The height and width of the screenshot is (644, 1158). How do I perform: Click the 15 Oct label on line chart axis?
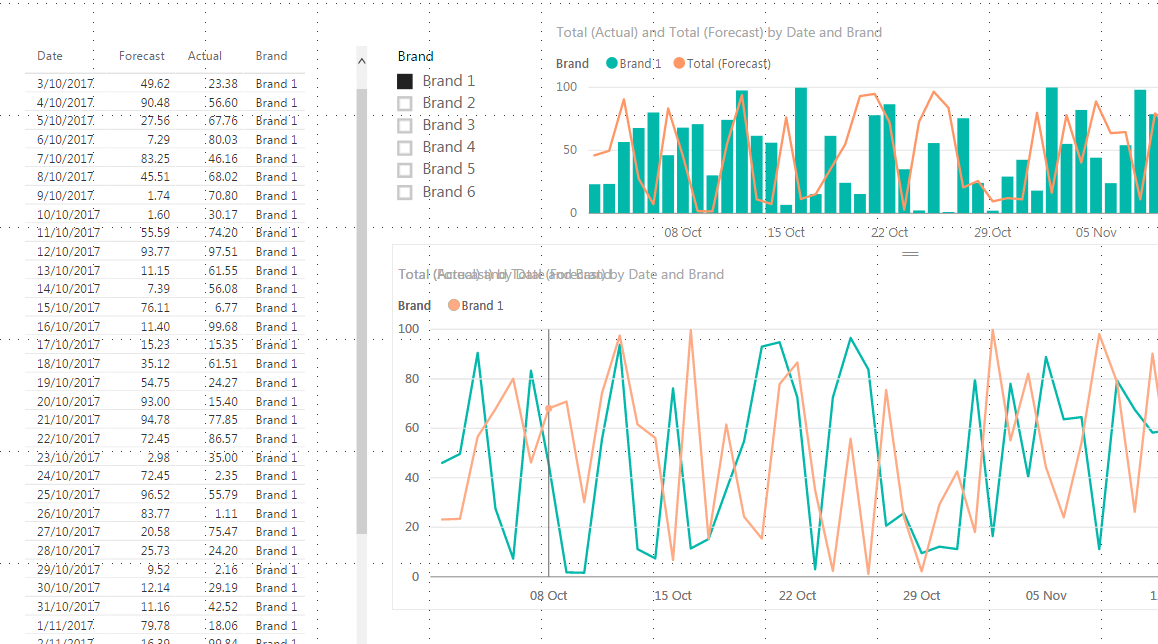click(673, 596)
